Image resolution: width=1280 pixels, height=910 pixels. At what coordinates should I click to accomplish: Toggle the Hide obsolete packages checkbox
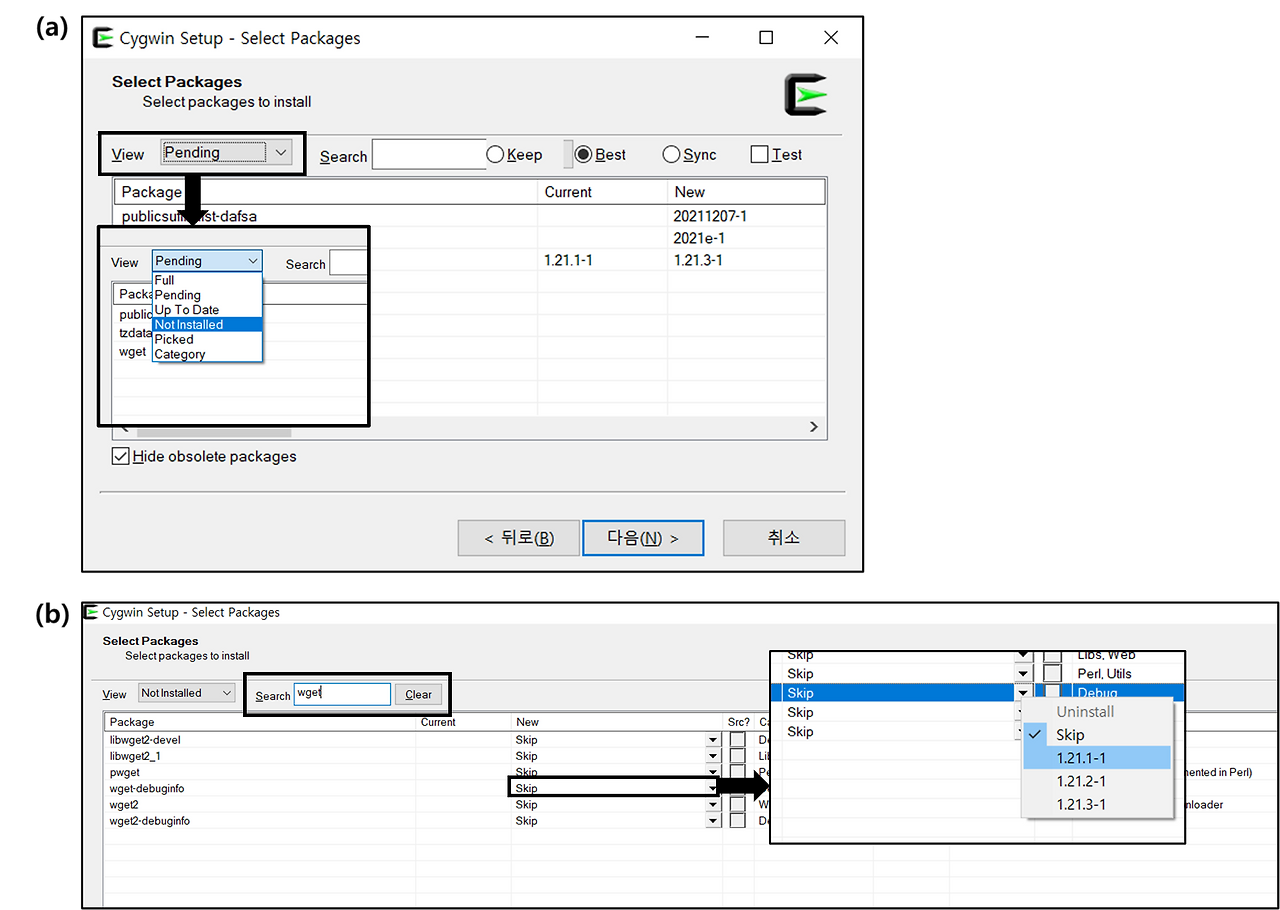121,456
